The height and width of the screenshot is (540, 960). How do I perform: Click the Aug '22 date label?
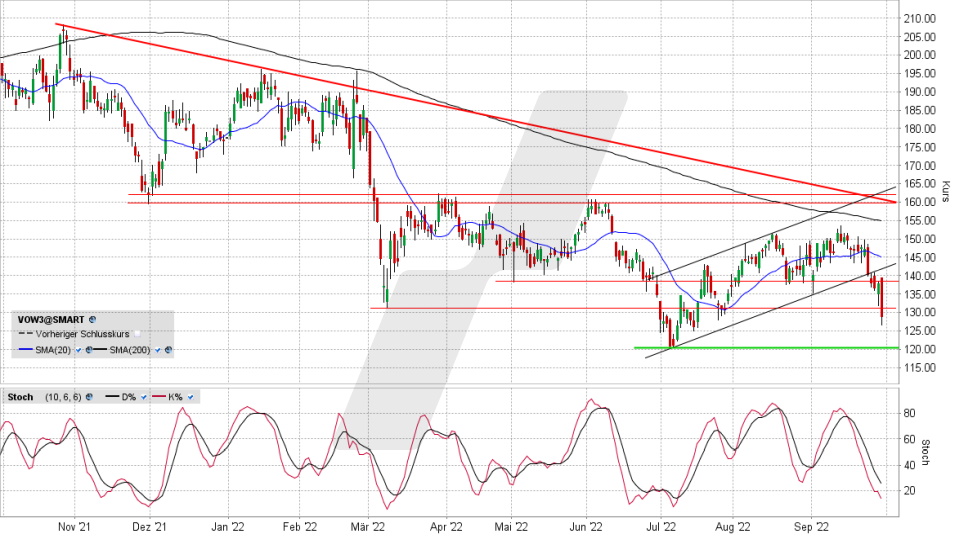(x=733, y=527)
